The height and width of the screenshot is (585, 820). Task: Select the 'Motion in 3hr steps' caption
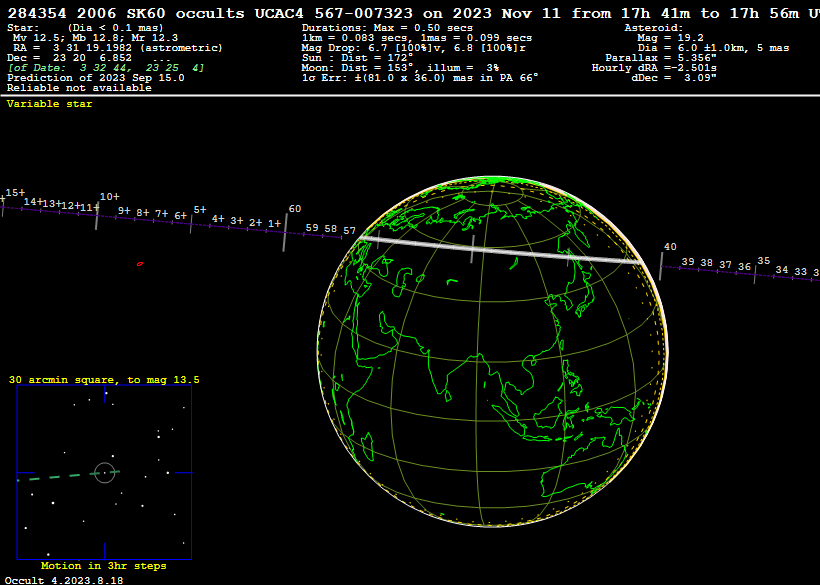point(104,566)
